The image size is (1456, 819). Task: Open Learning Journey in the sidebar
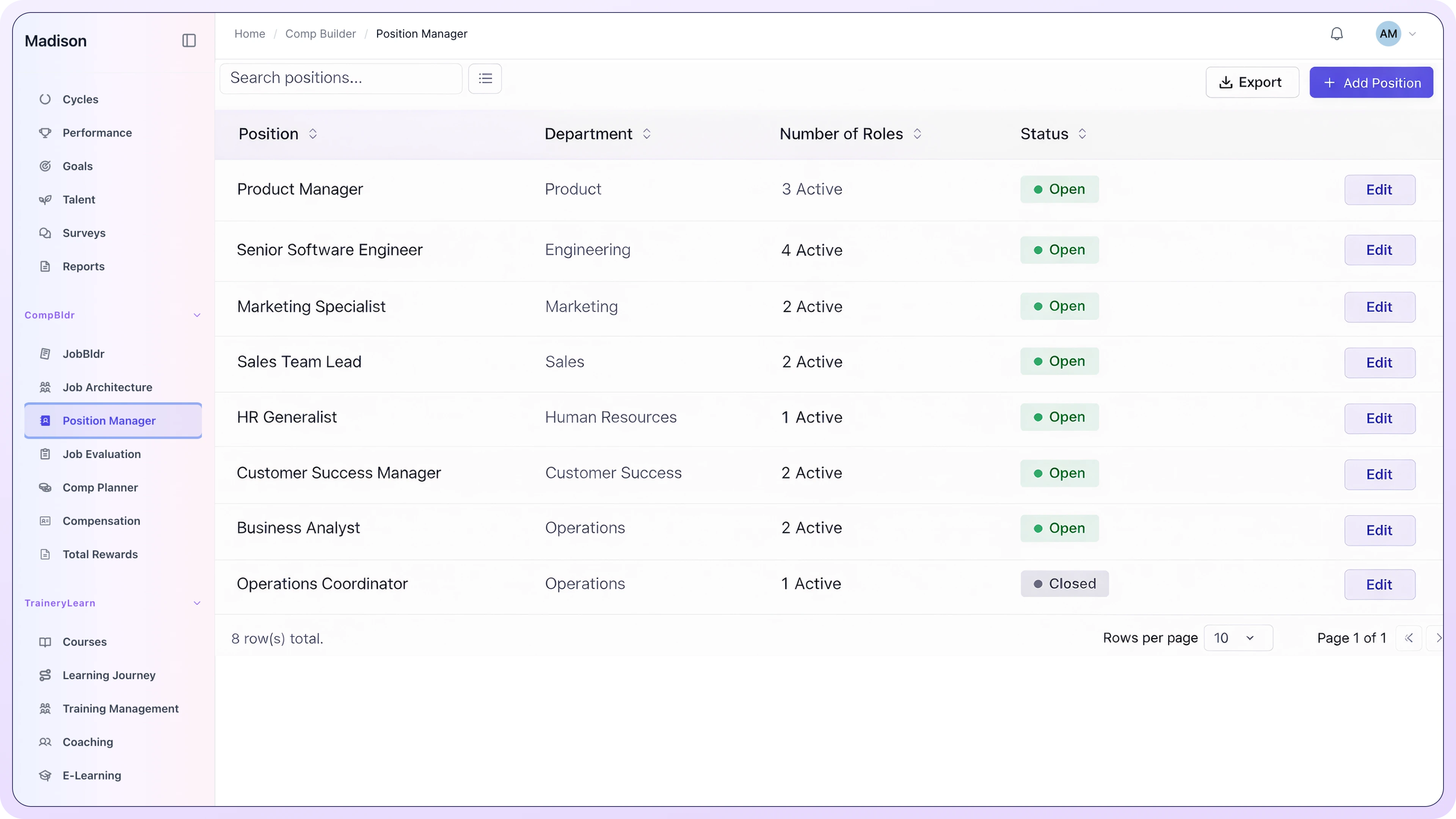(x=108, y=675)
